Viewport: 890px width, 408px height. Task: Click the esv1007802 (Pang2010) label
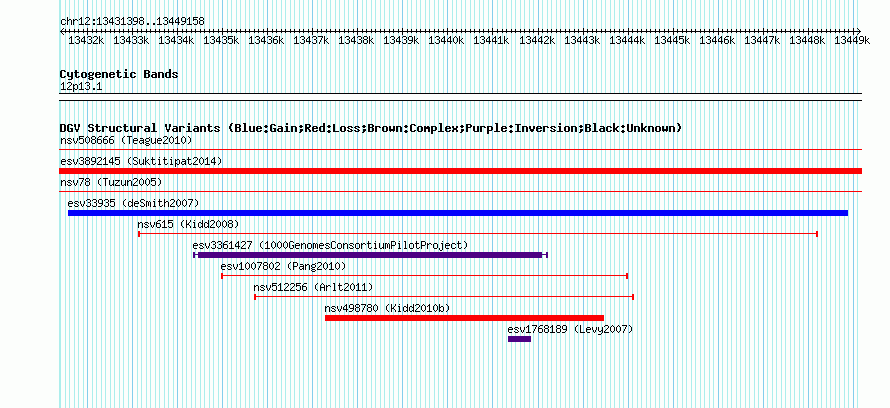pos(283,266)
